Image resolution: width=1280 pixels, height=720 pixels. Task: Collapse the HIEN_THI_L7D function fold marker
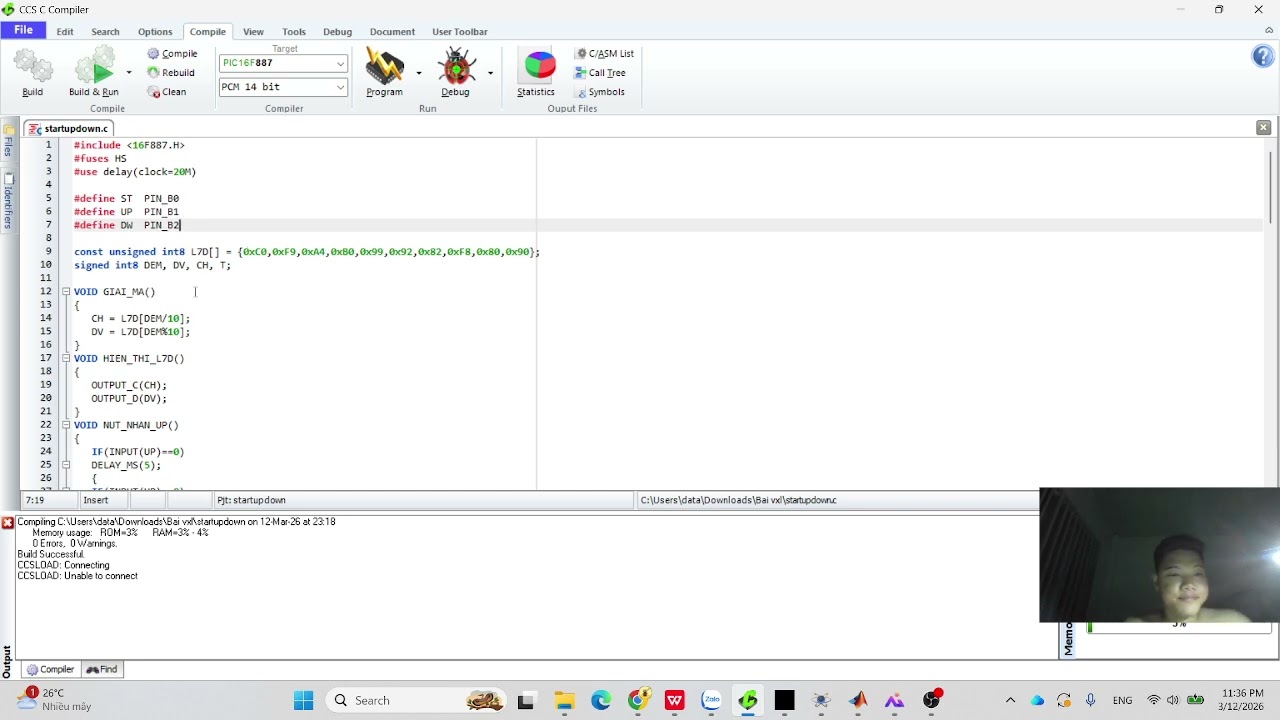(x=66, y=358)
